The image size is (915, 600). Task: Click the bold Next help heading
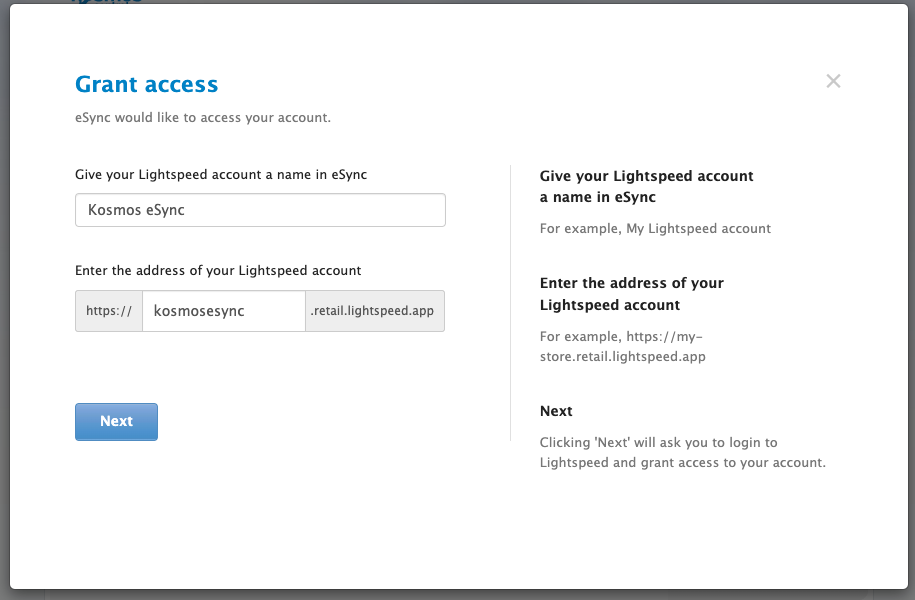click(x=556, y=411)
